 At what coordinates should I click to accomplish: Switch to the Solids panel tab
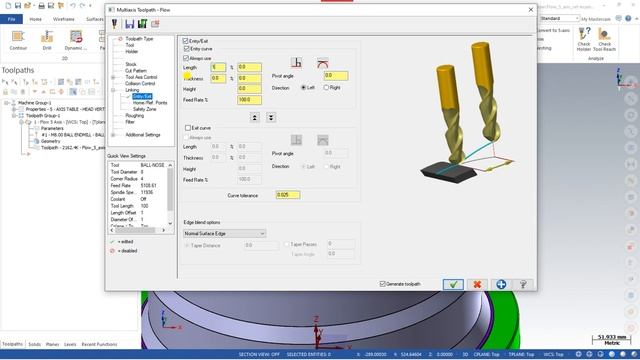pos(34,344)
